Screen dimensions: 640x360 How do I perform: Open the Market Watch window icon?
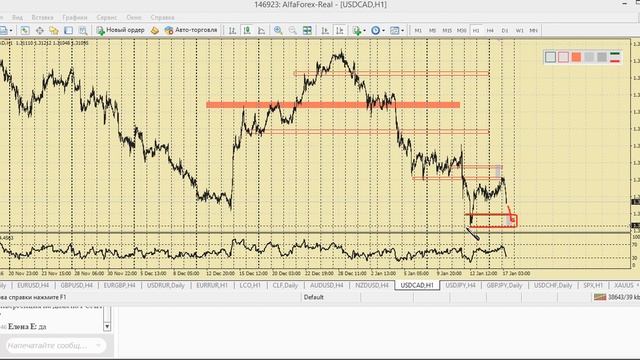tap(25, 30)
